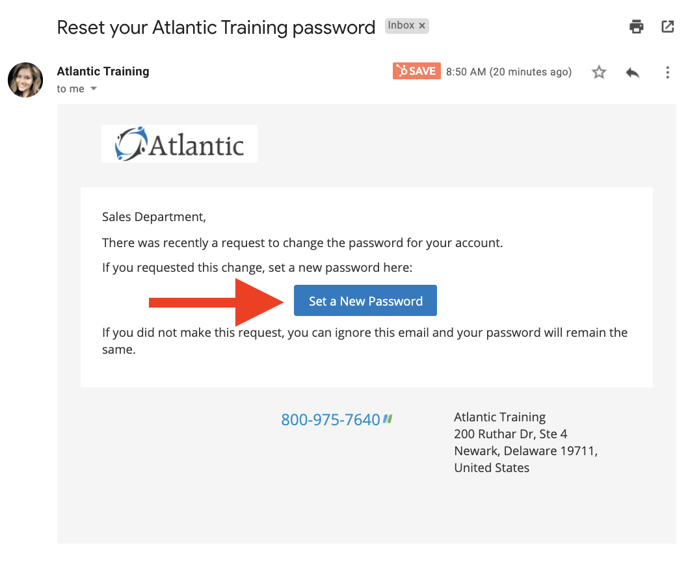Click the Atlantic logo image

(179, 144)
